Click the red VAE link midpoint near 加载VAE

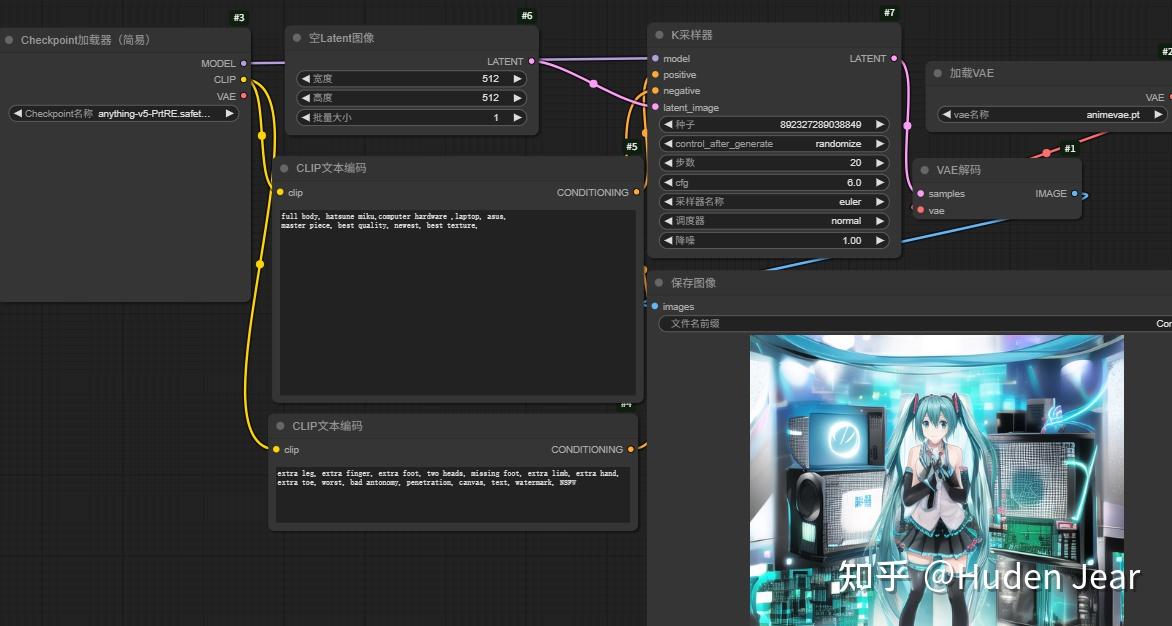point(1046,152)
